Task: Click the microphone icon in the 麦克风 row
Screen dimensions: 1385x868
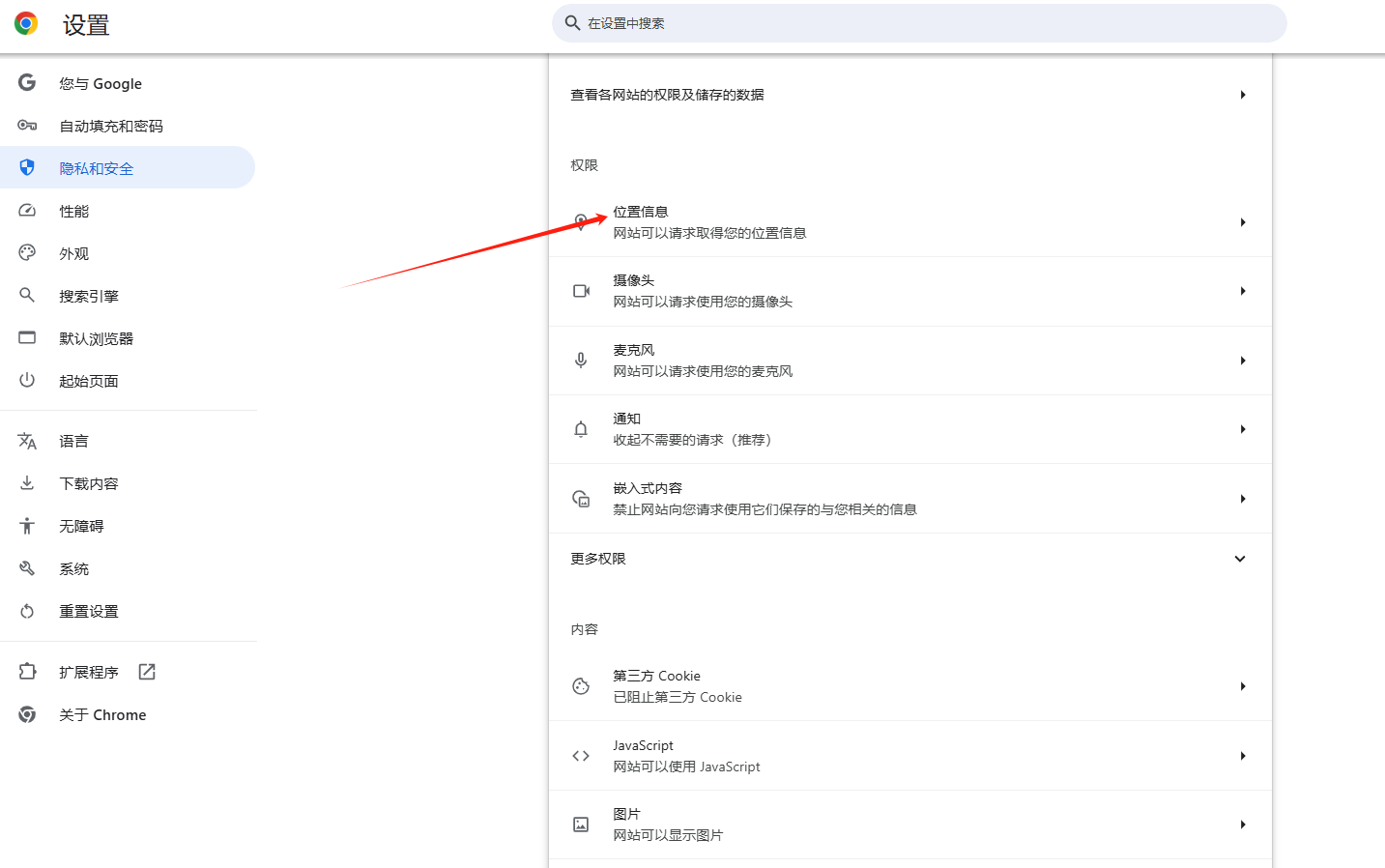Action: [x=581, y=361]
